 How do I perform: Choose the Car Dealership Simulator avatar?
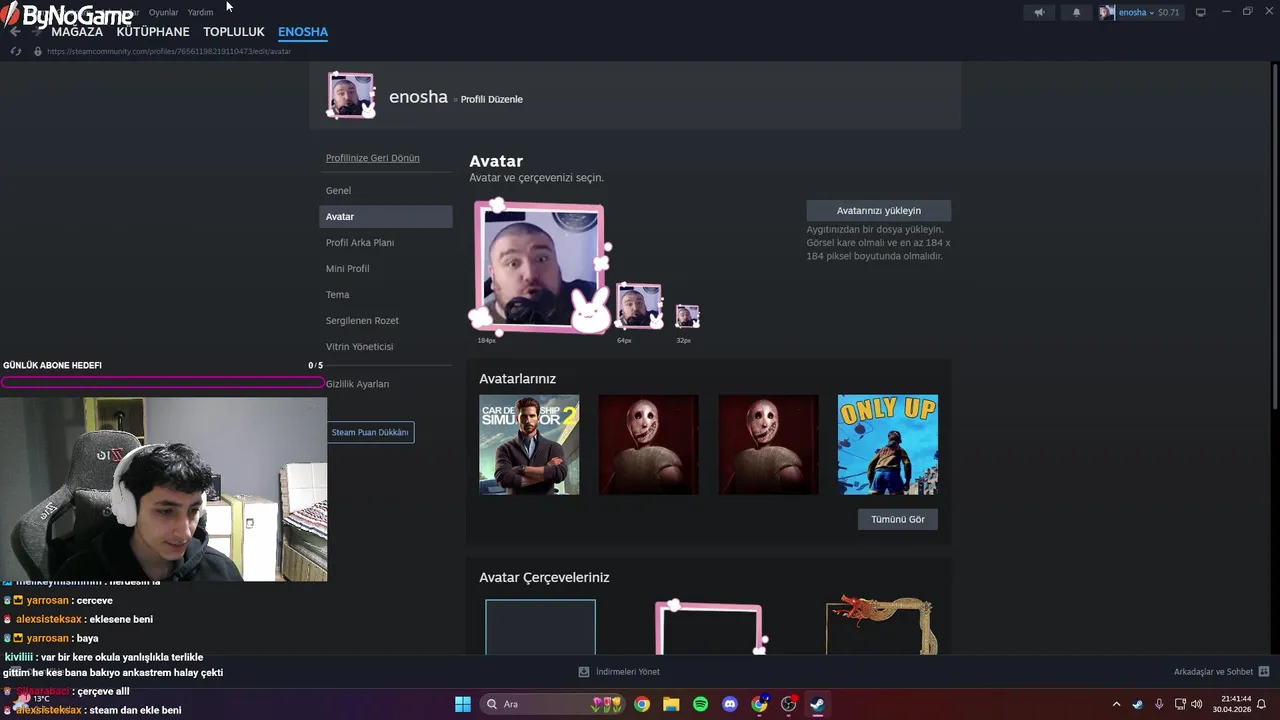529,444
